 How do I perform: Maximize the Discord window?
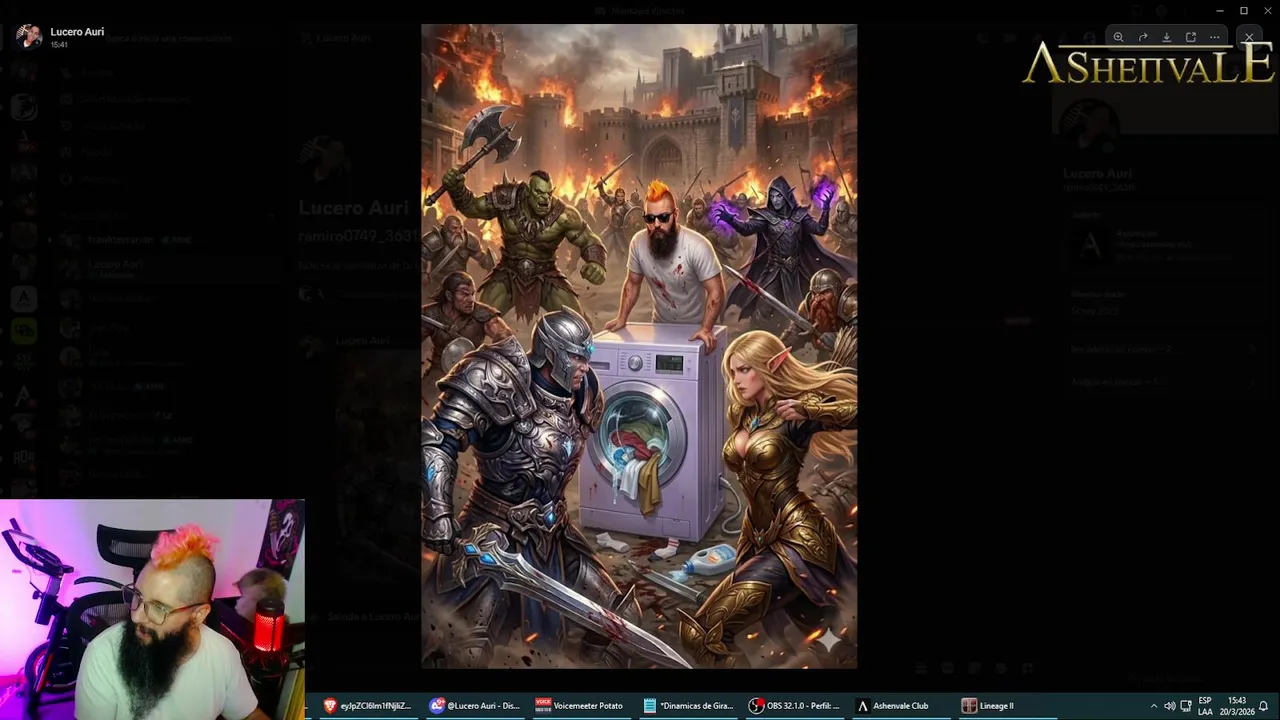[x=1243, y=10]
